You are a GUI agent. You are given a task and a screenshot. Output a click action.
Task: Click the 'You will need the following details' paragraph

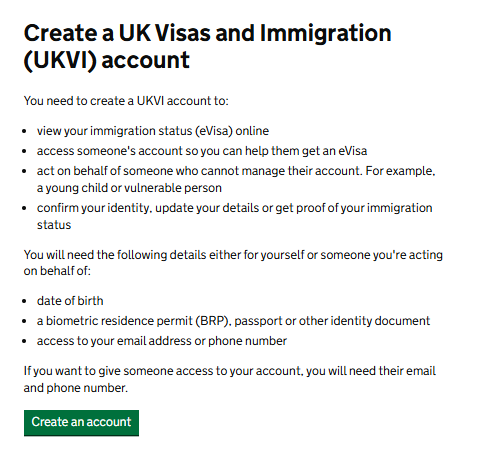233,263
